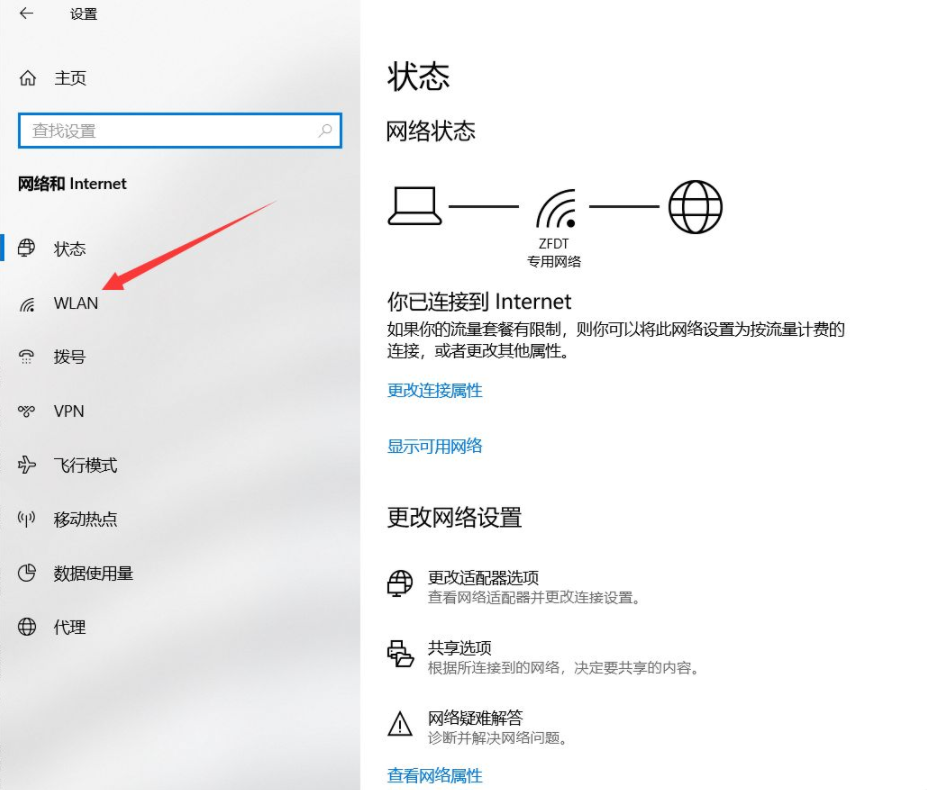Screen dimensions: 927x790
Task: Open the 显示可用网络 link
Action: coord(435,446)
